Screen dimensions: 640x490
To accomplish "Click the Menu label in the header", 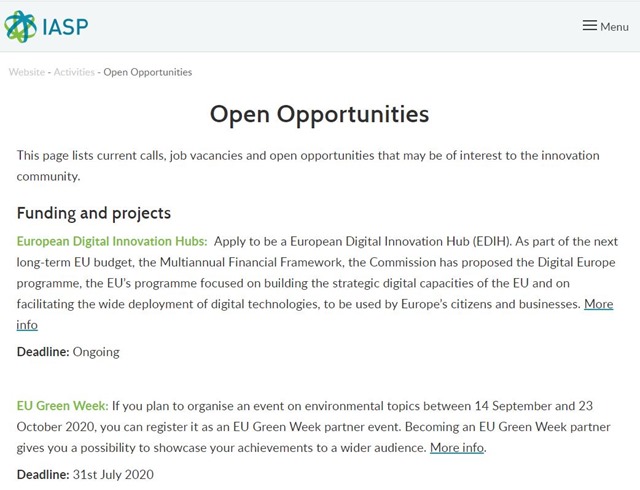I will tap(614, 27).
